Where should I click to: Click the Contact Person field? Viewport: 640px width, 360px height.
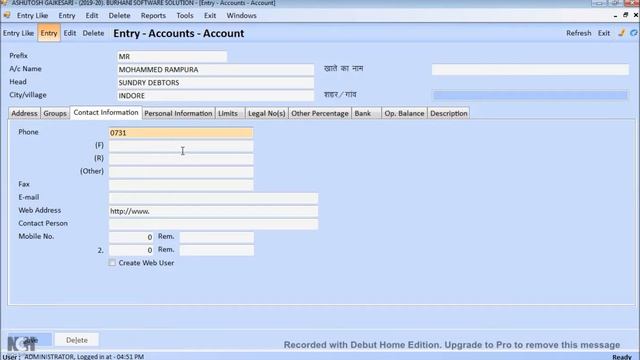(213, 224)
